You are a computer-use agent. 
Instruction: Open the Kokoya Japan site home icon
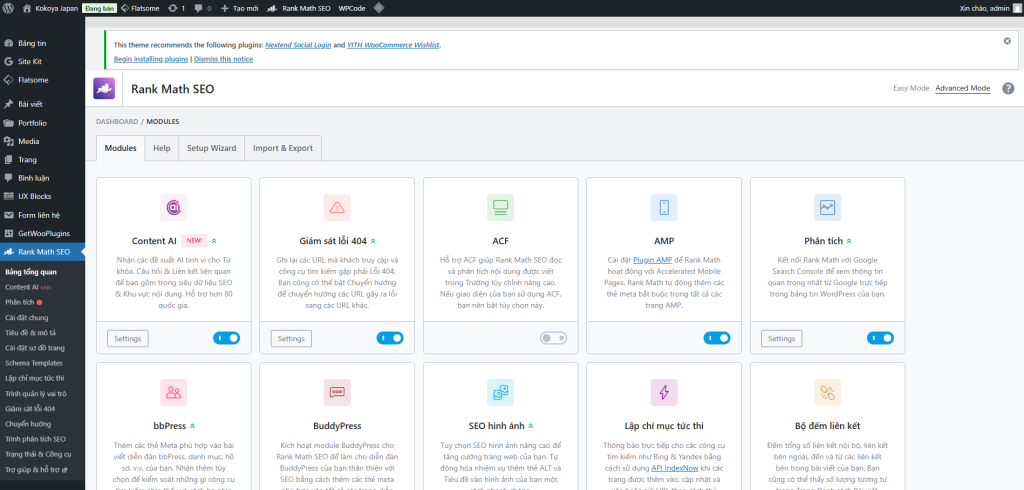click(x=27, y=8)
